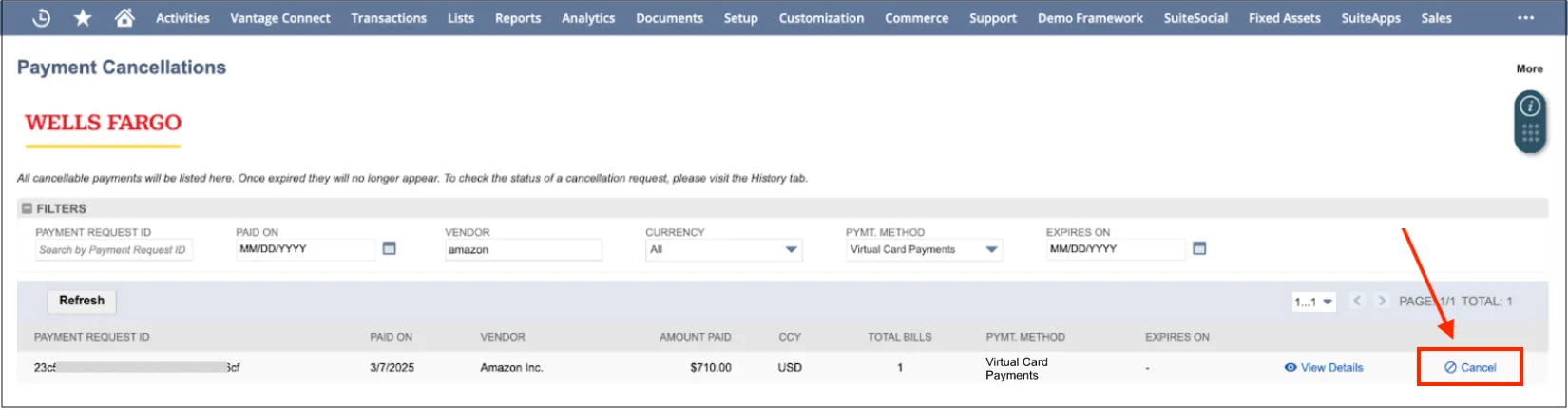Open the Documents menu
The image size is (1568, 410).
[x=670, y=18]
